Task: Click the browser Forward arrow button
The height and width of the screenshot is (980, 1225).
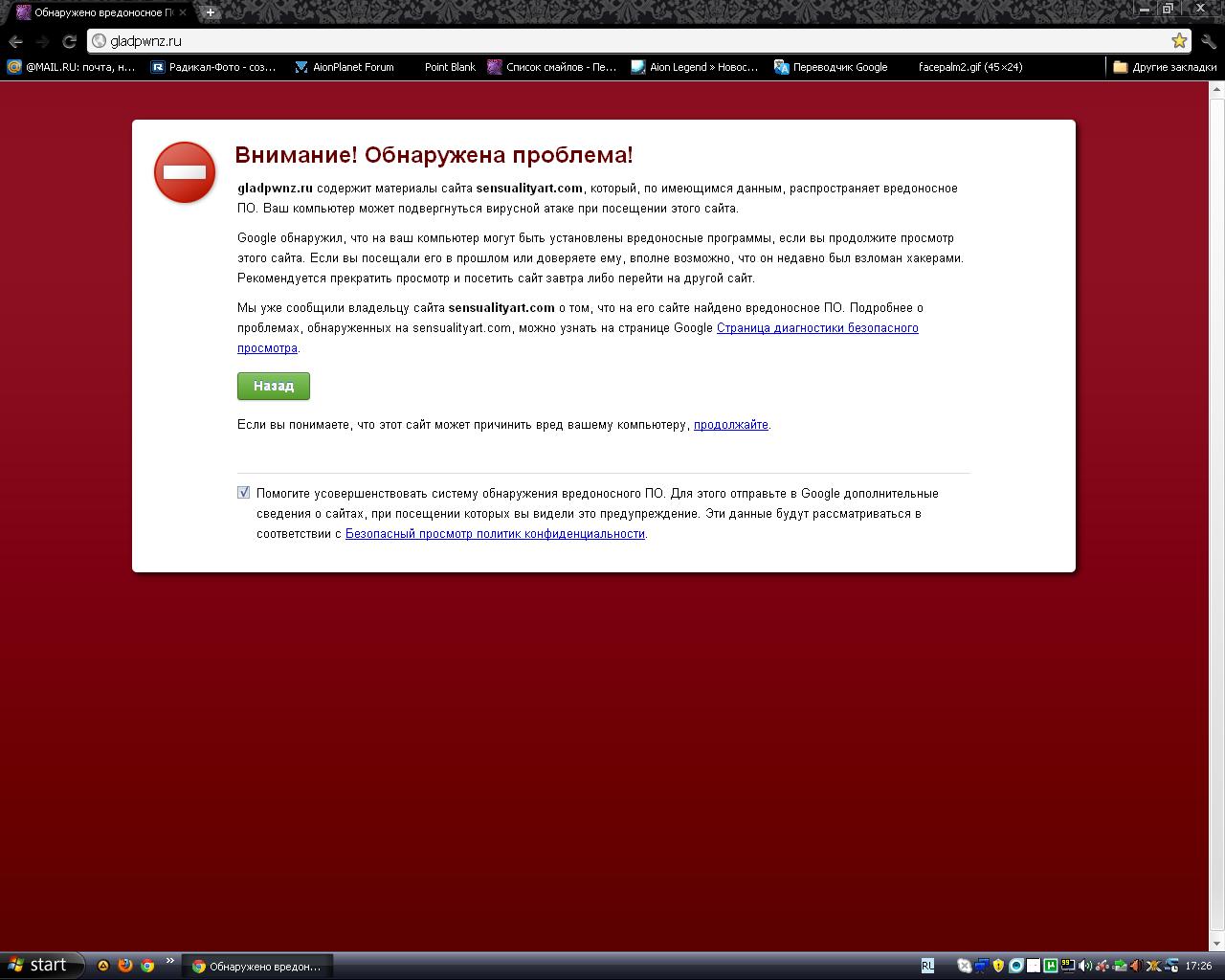Action: (x=42, y=41)
